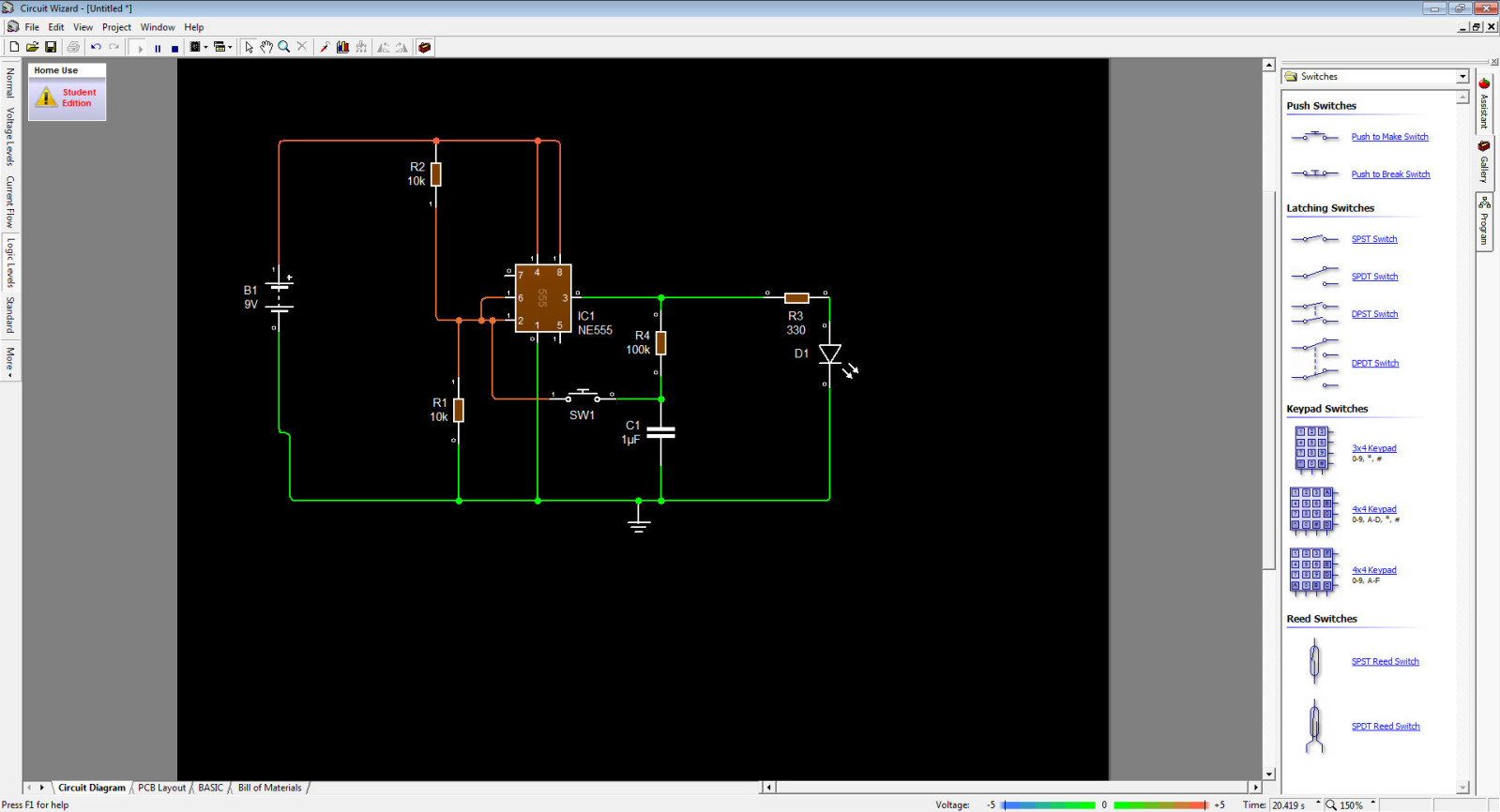
Task: Click the SPDT Switch link
Action: [x=1374, y=277]
